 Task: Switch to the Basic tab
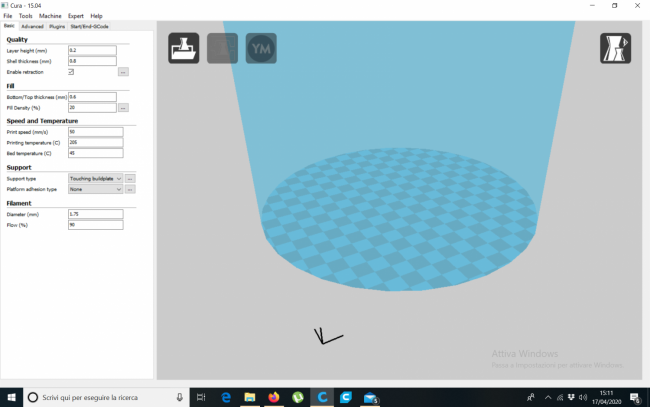point(9,26)
